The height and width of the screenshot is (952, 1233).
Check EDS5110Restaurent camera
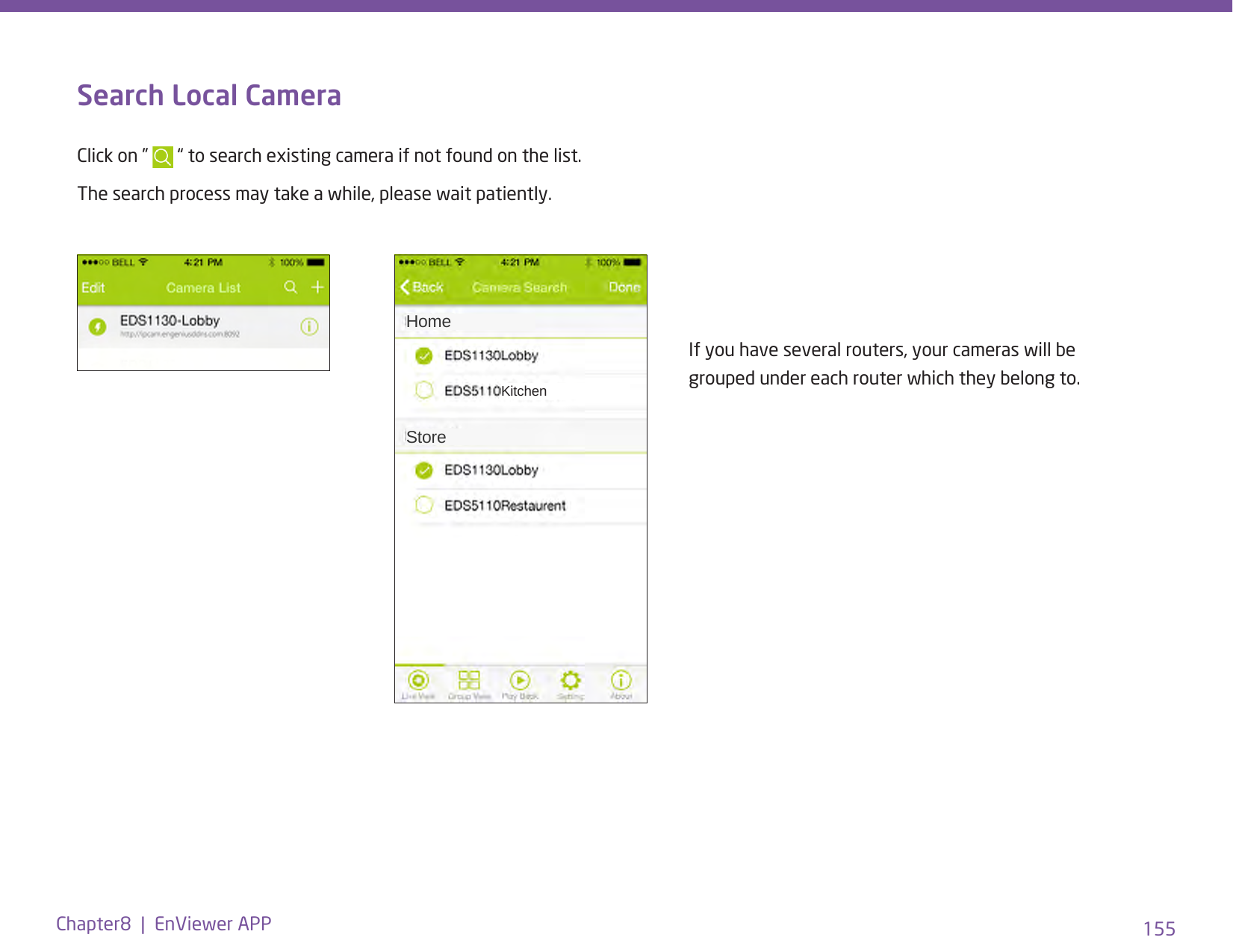click(x=423, y=505)
